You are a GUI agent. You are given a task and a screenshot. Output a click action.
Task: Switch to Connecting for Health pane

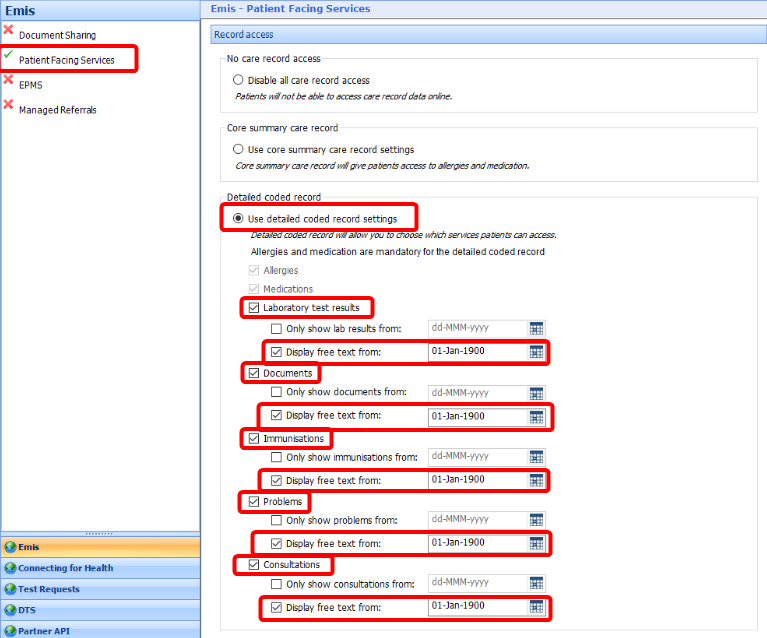coord(100,568)
